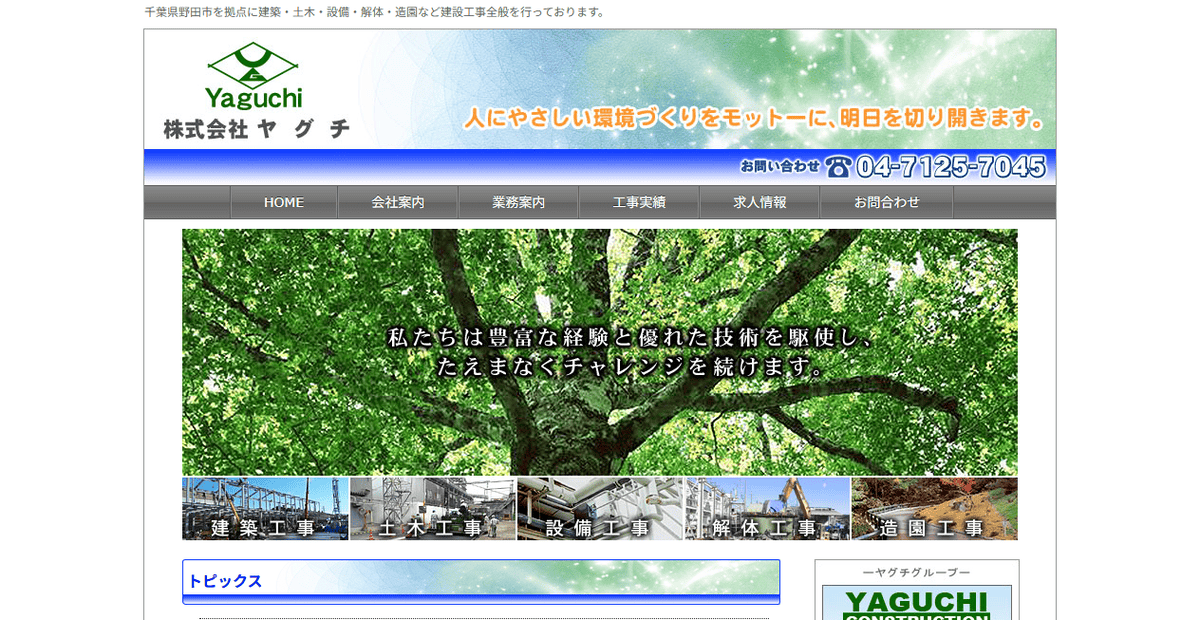Open the 業務案内 menu item
The height and width of the screenshot is (620, 1200).
518,201
